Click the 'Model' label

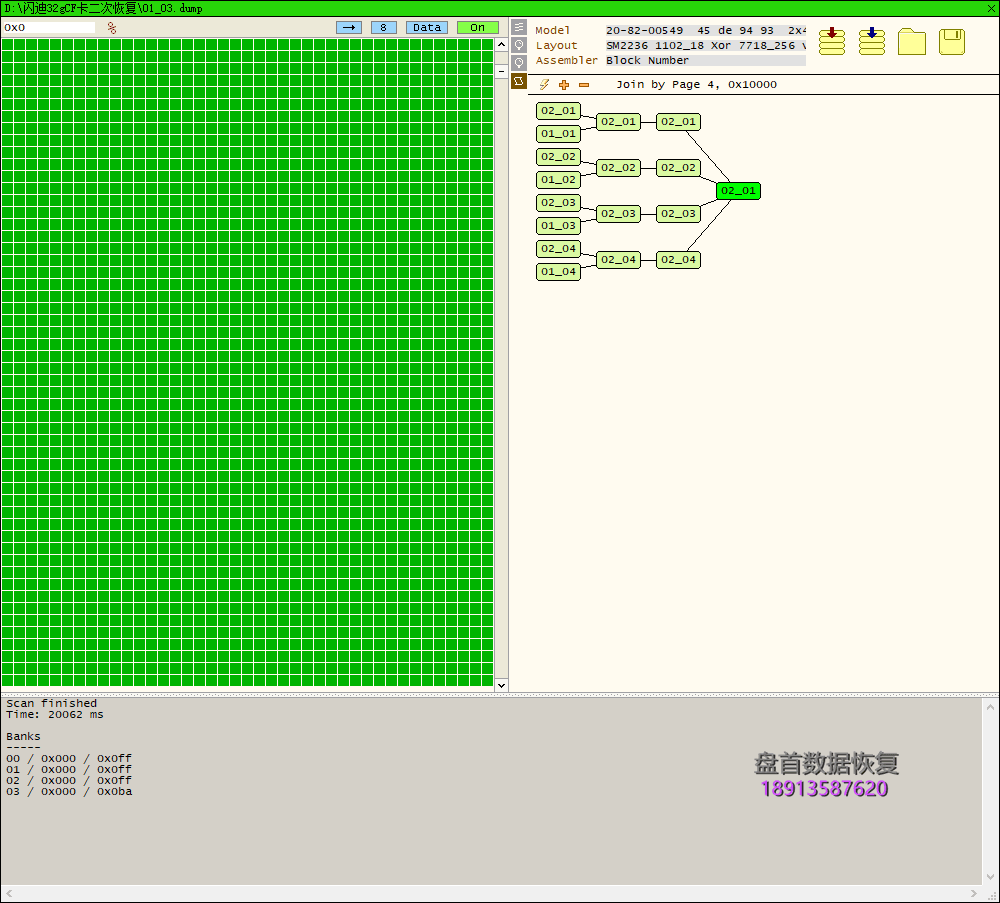click(552, 30)
